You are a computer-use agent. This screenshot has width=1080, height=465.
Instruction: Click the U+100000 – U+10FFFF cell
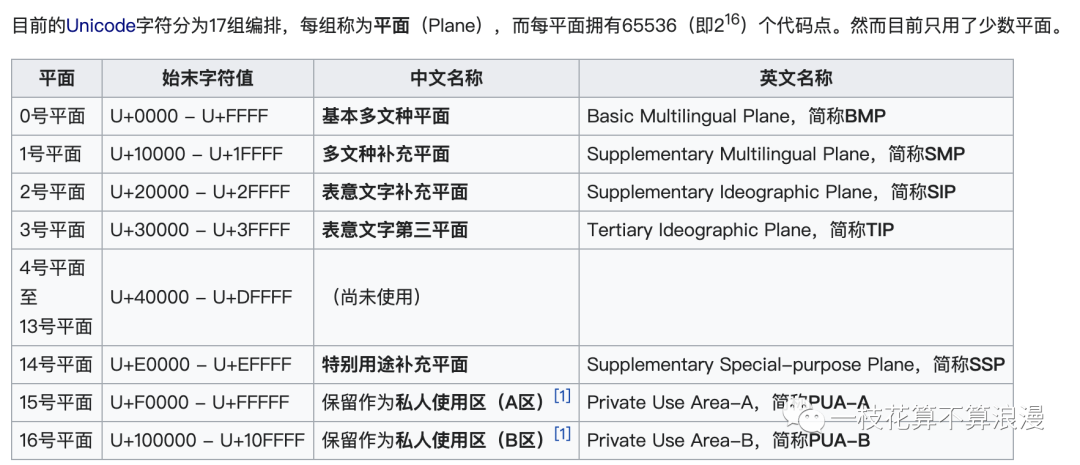208,440
